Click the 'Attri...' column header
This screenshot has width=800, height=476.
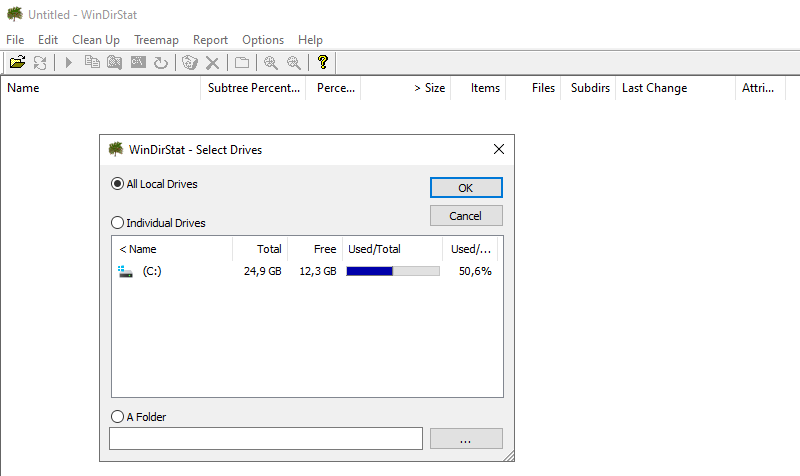760,88
